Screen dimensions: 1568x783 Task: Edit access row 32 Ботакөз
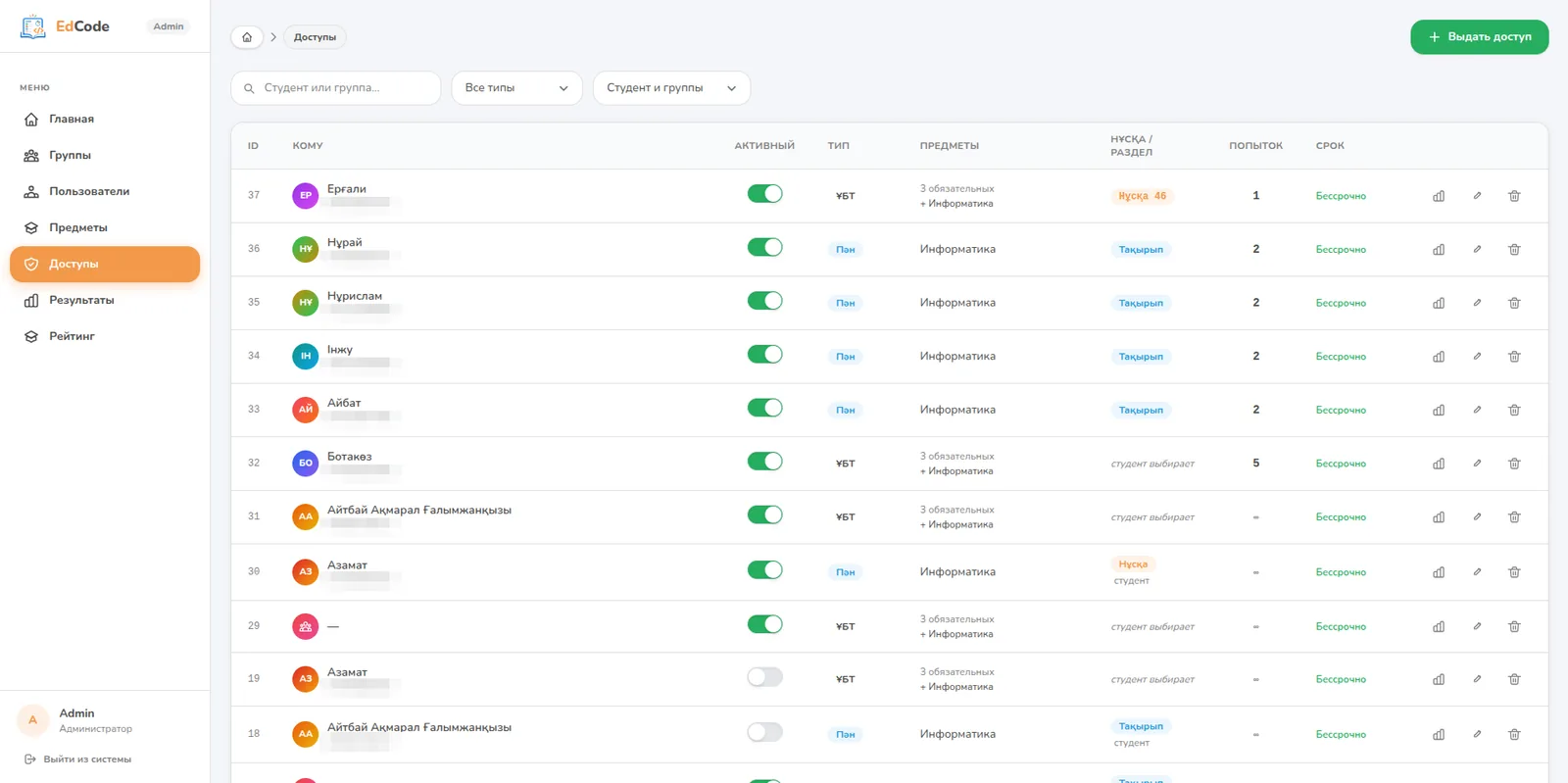[1477, 463]
